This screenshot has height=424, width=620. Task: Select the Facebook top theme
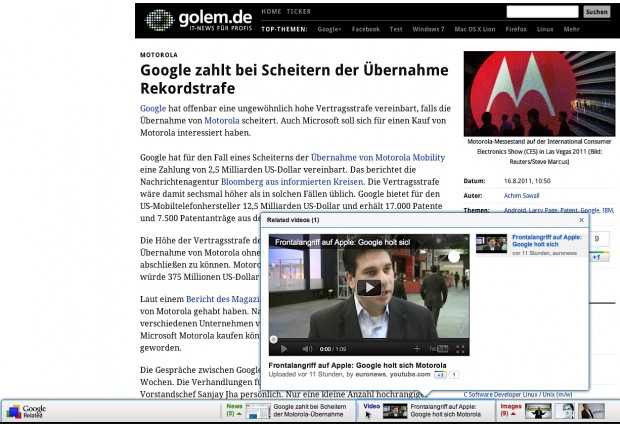pos(366,29)
